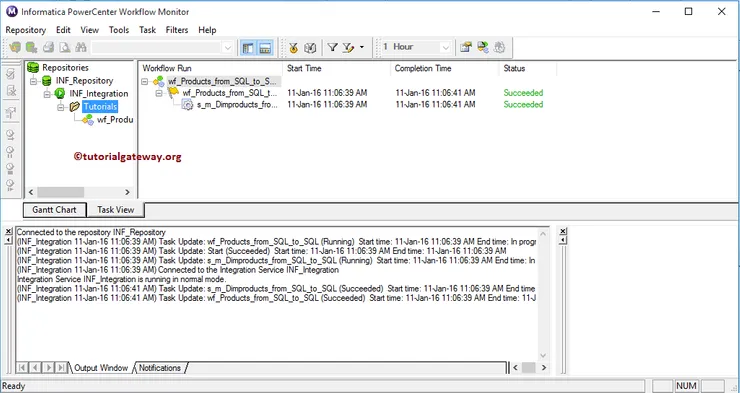Click the recover workflow icon in left sidebar

(11, 113)
